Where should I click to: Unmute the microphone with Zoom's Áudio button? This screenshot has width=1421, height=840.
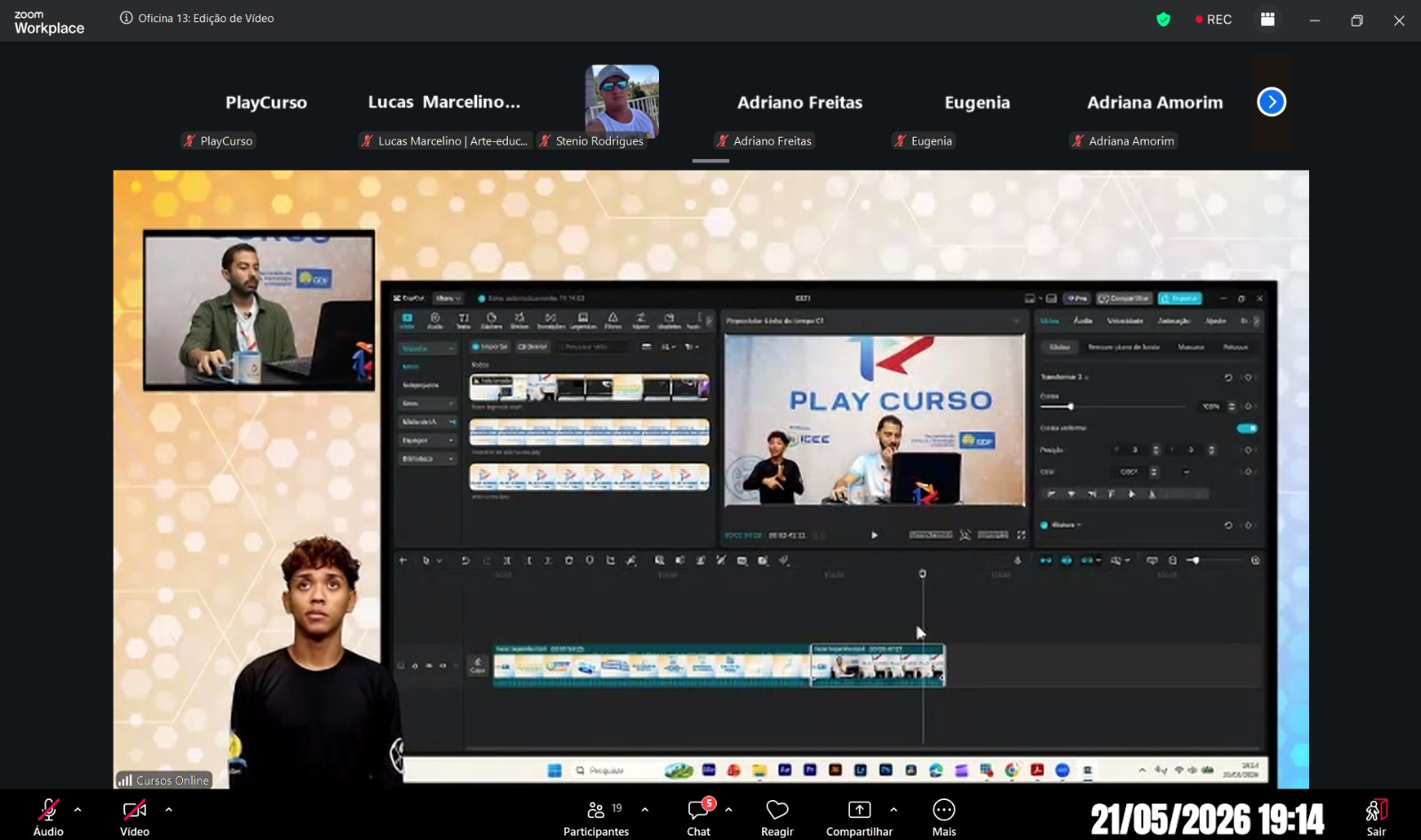pos(48,816)
